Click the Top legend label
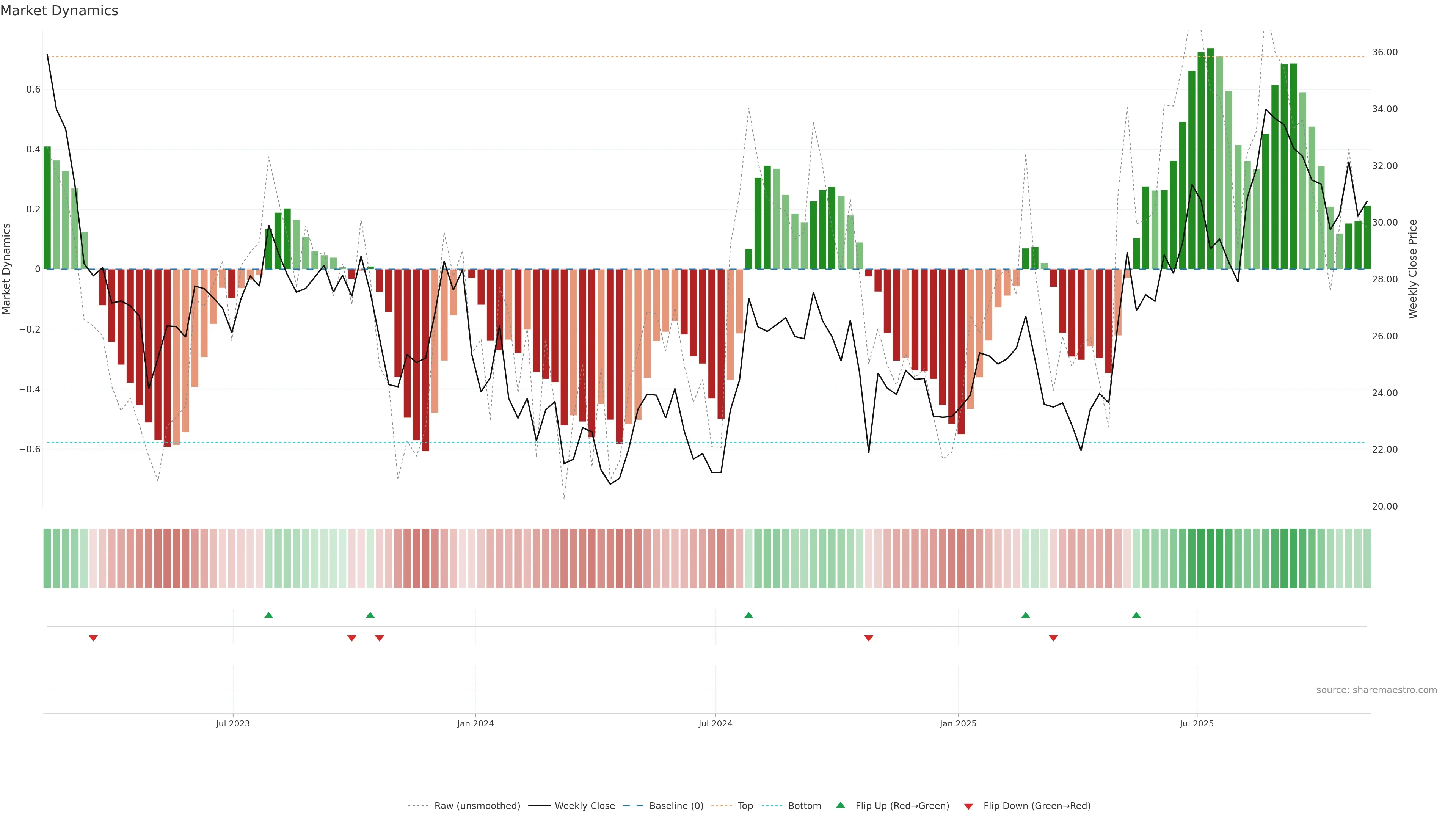 [745, 806]
